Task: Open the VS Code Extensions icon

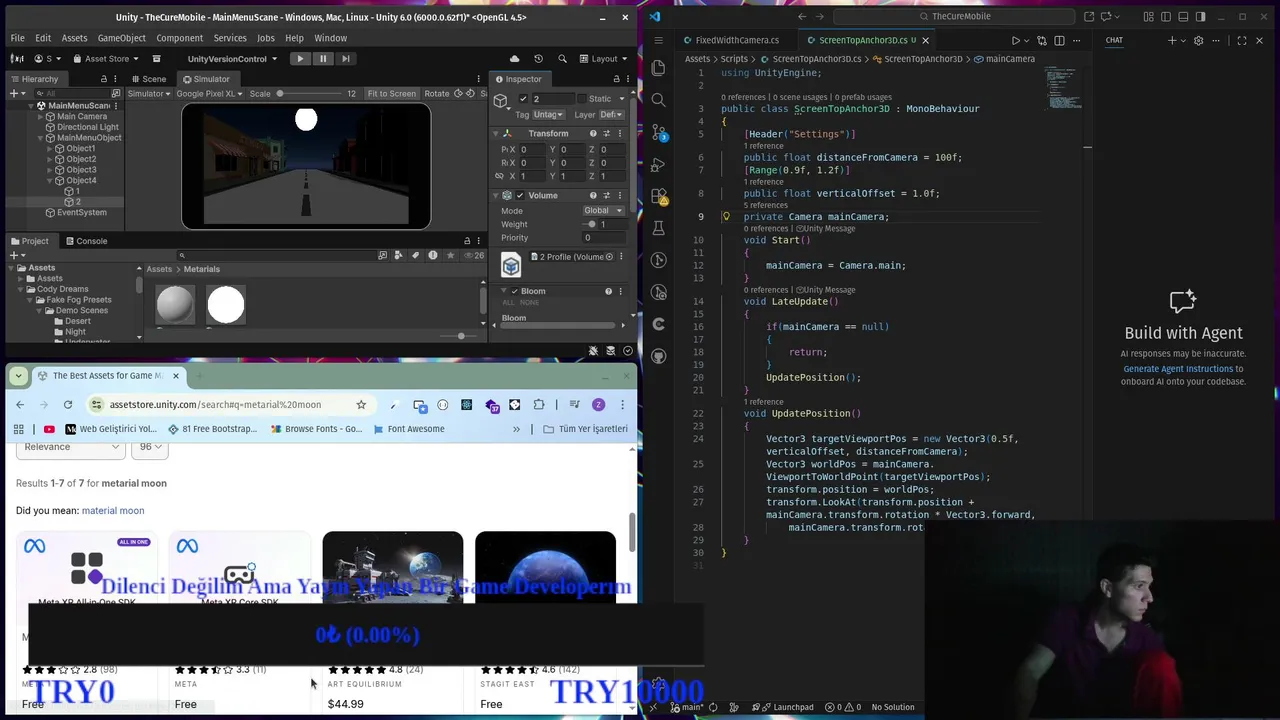Action: point(658,196)
